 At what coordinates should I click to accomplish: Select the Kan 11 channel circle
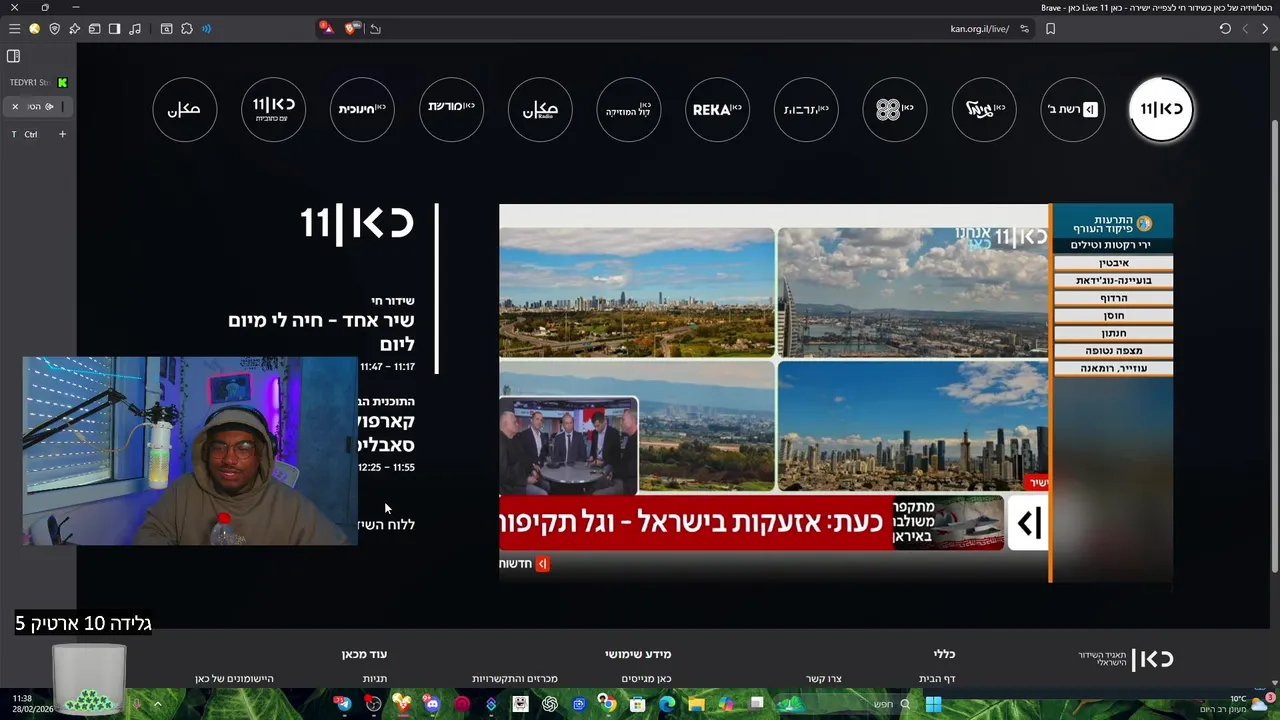[1161, 109]
